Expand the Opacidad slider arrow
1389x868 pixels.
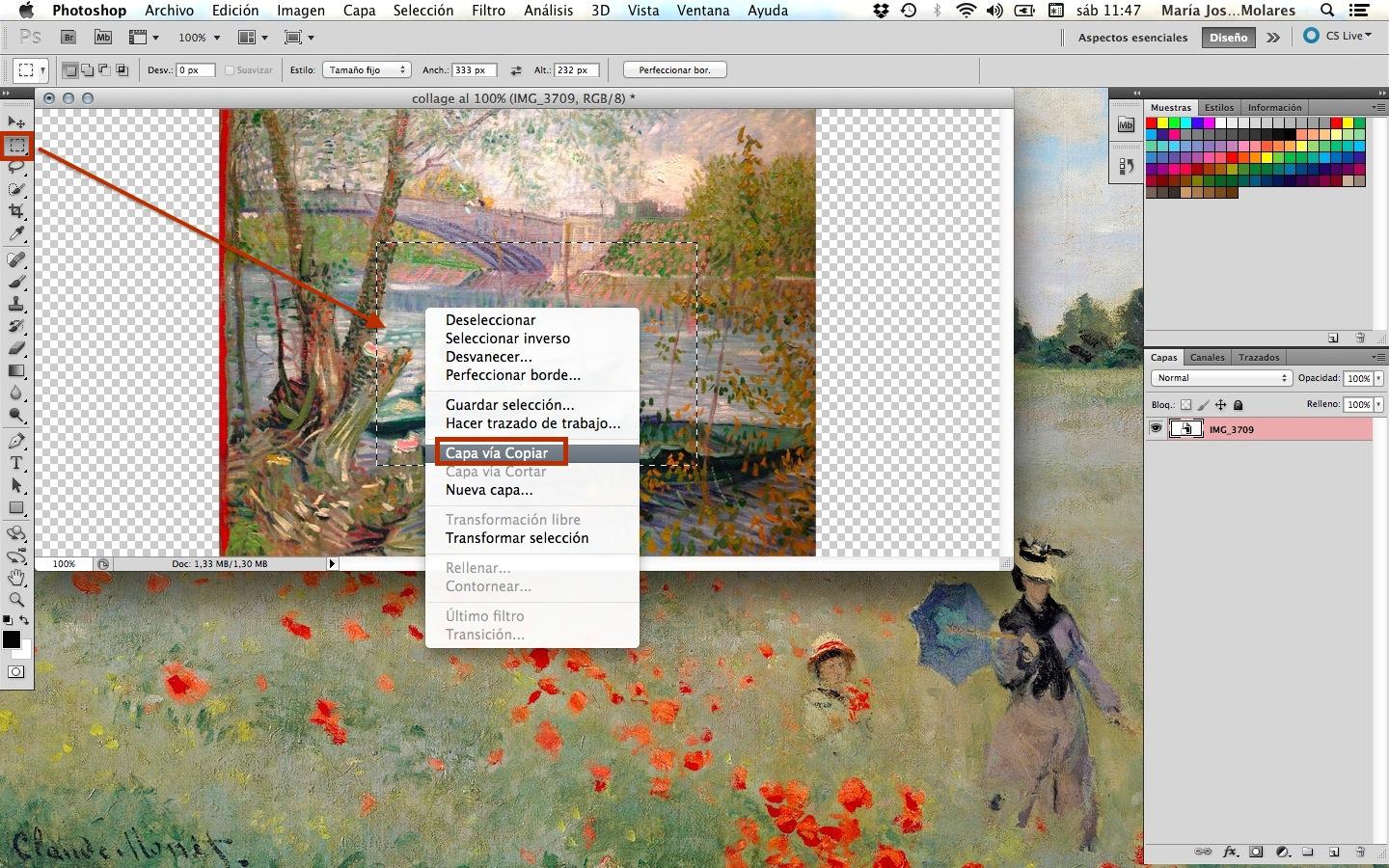pyautogui.click(x=1378, y=379)
